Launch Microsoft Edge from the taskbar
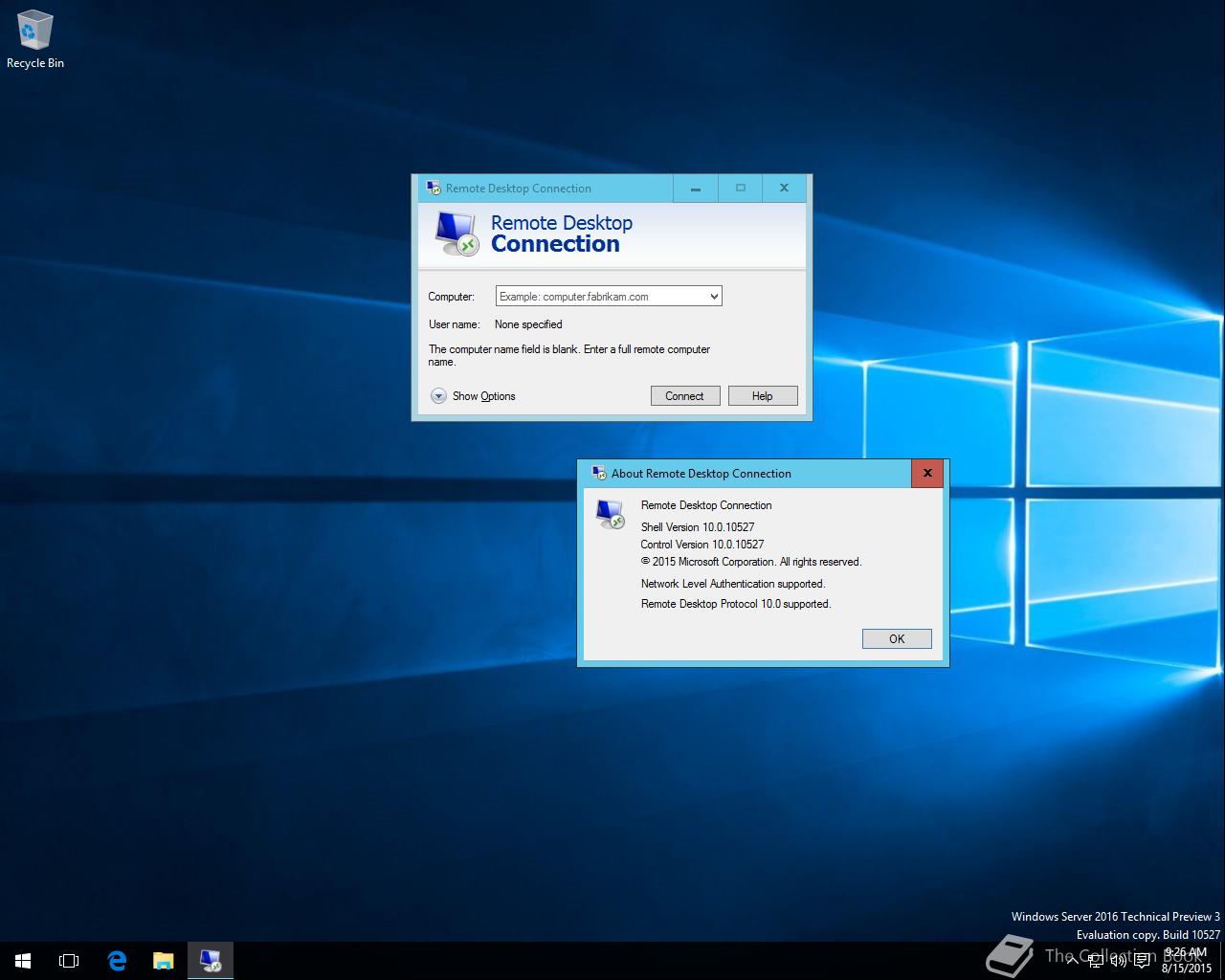 (x=117, y=960)
